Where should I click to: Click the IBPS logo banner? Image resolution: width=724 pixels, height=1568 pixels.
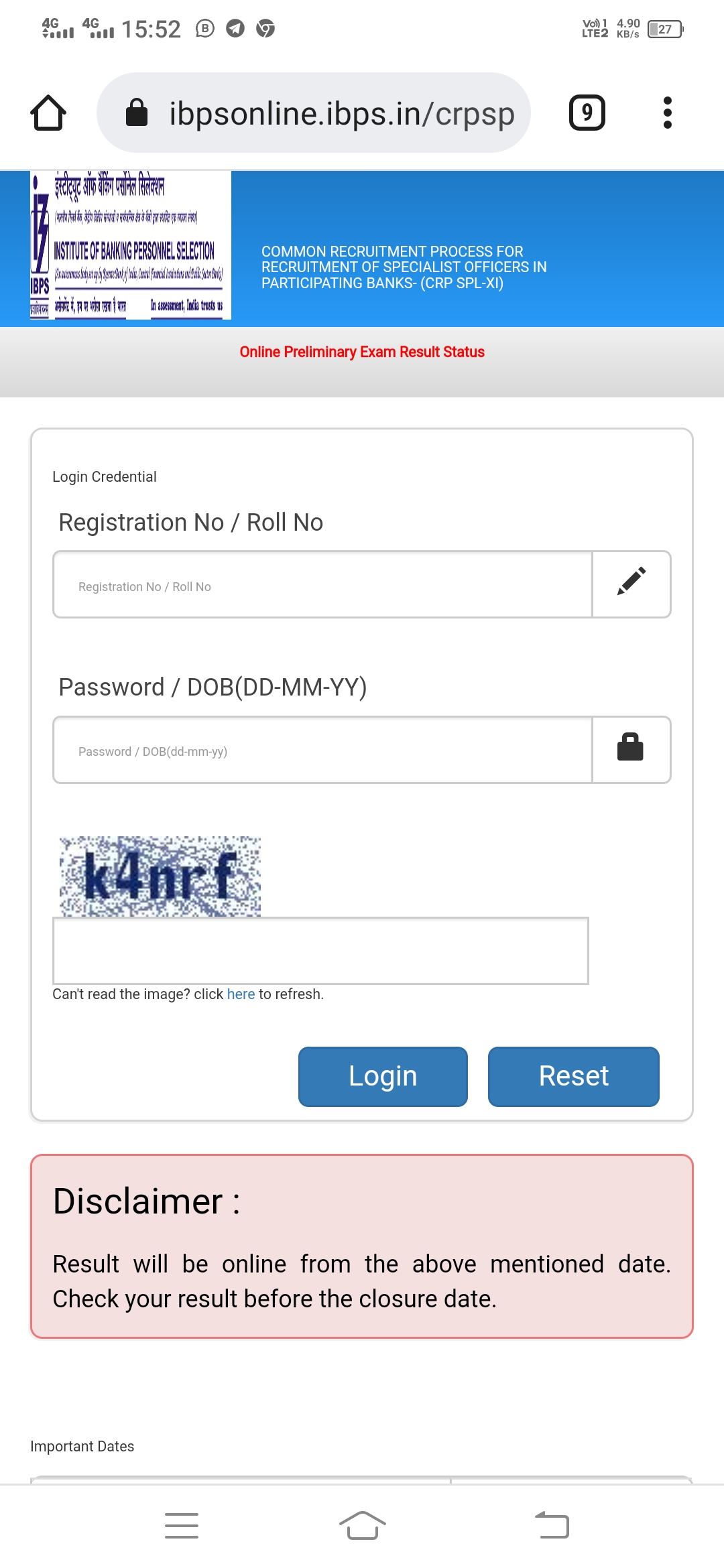tap(131, 245)
